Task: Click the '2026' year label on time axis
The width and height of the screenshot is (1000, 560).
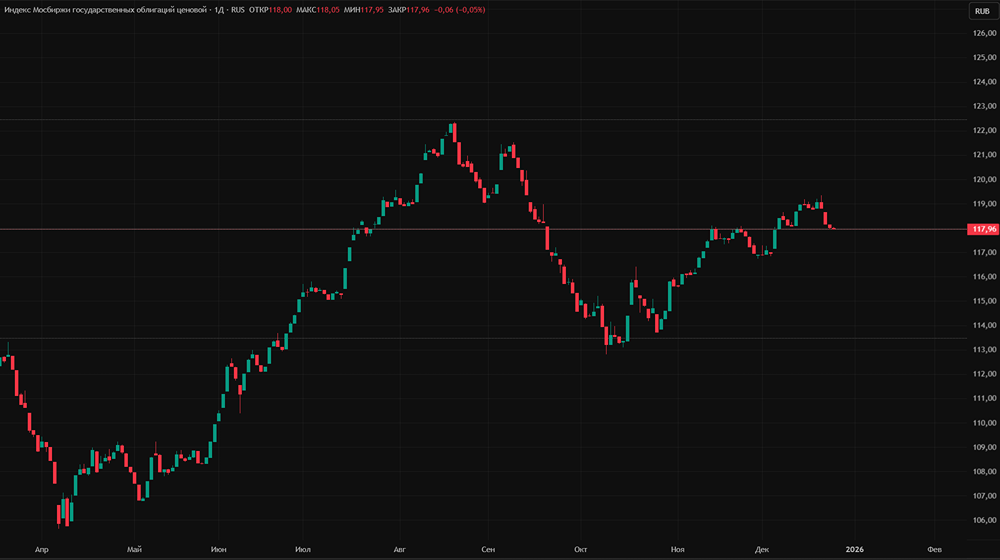Action: click(x=855, y=549)
